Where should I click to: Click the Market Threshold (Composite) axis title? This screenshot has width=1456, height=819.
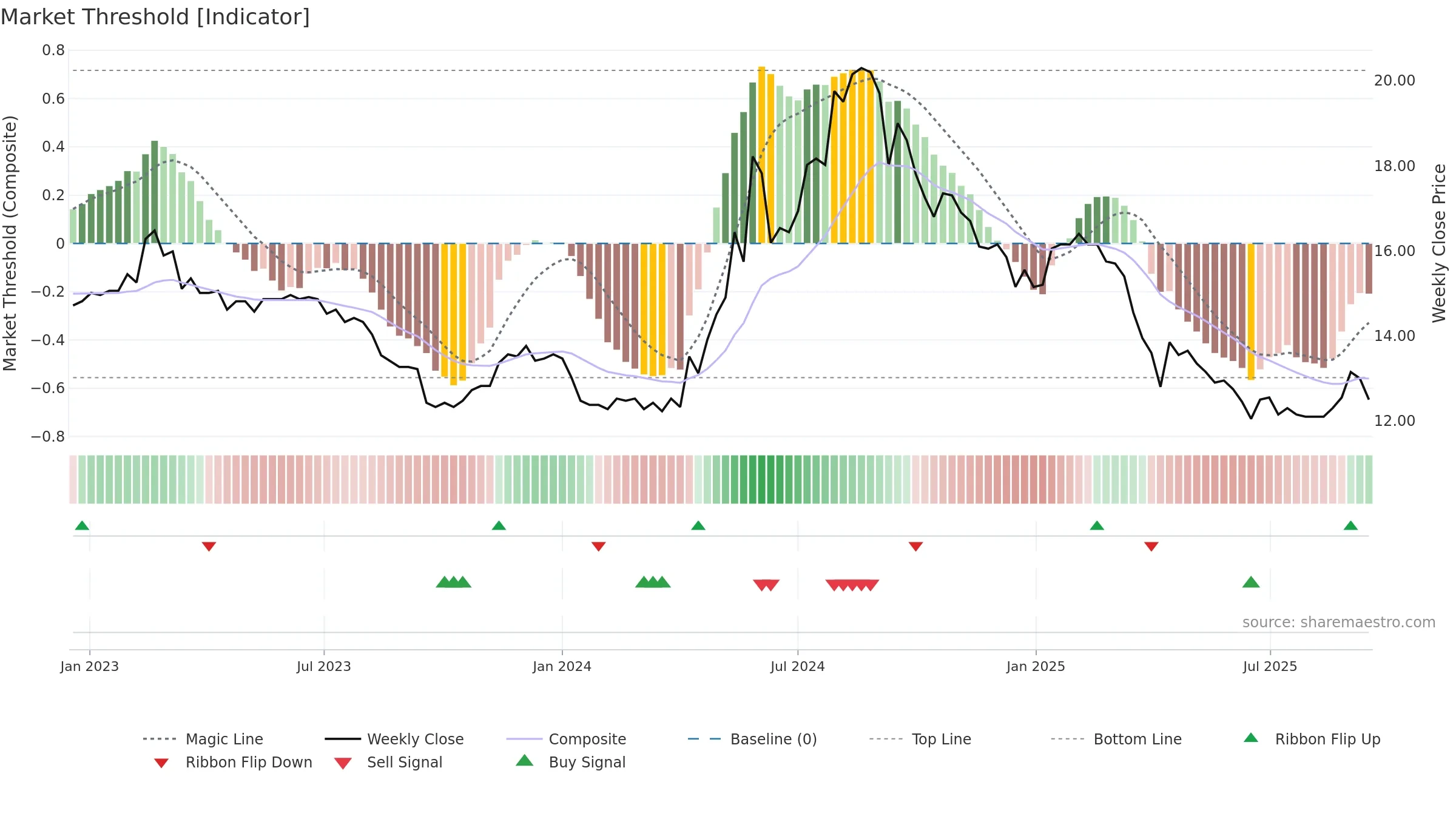(10, 243)
